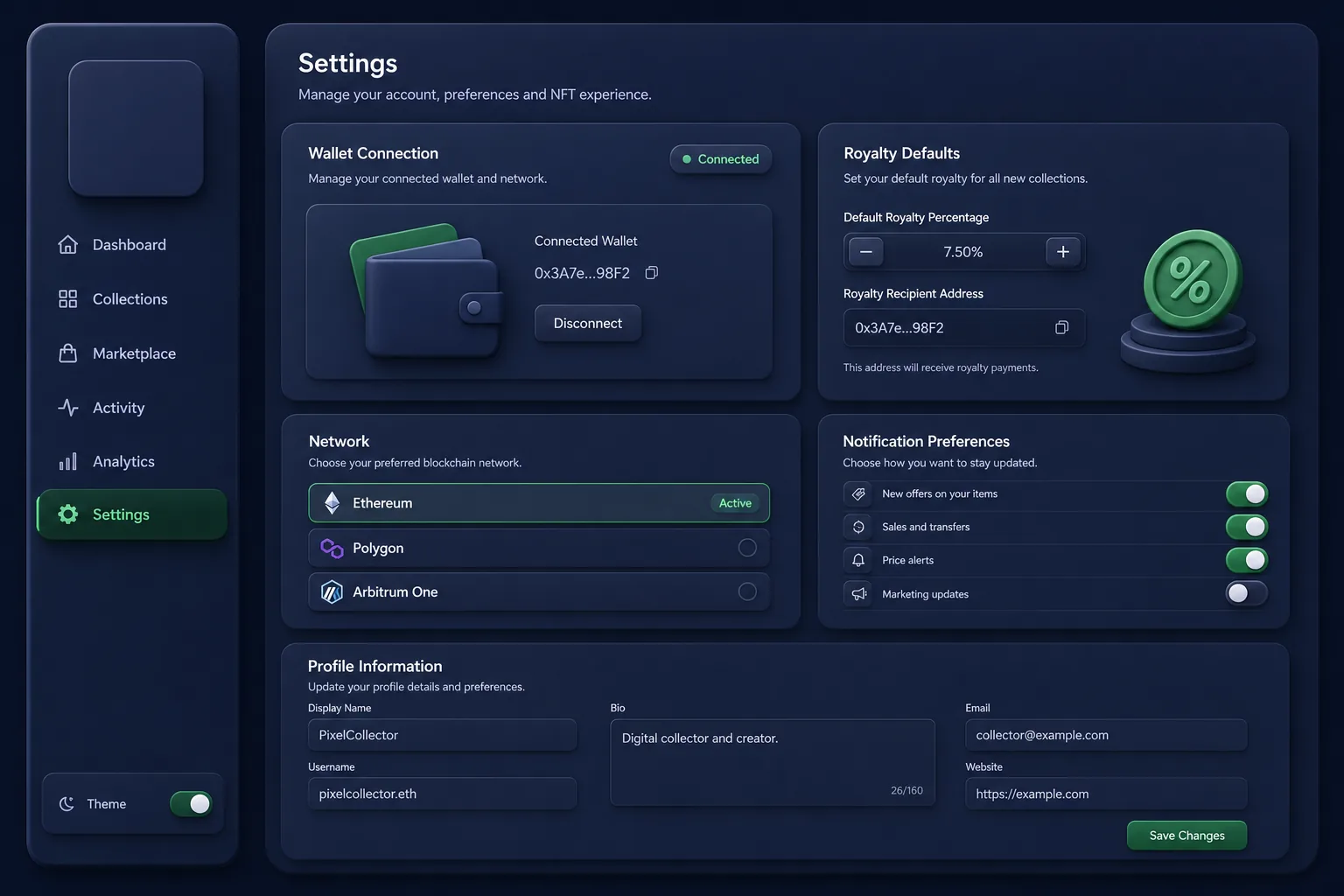This screenshot has width=1344, height=896.
Task: Click the sidebar profile avatar placeholder
Action: click(136, 128)
